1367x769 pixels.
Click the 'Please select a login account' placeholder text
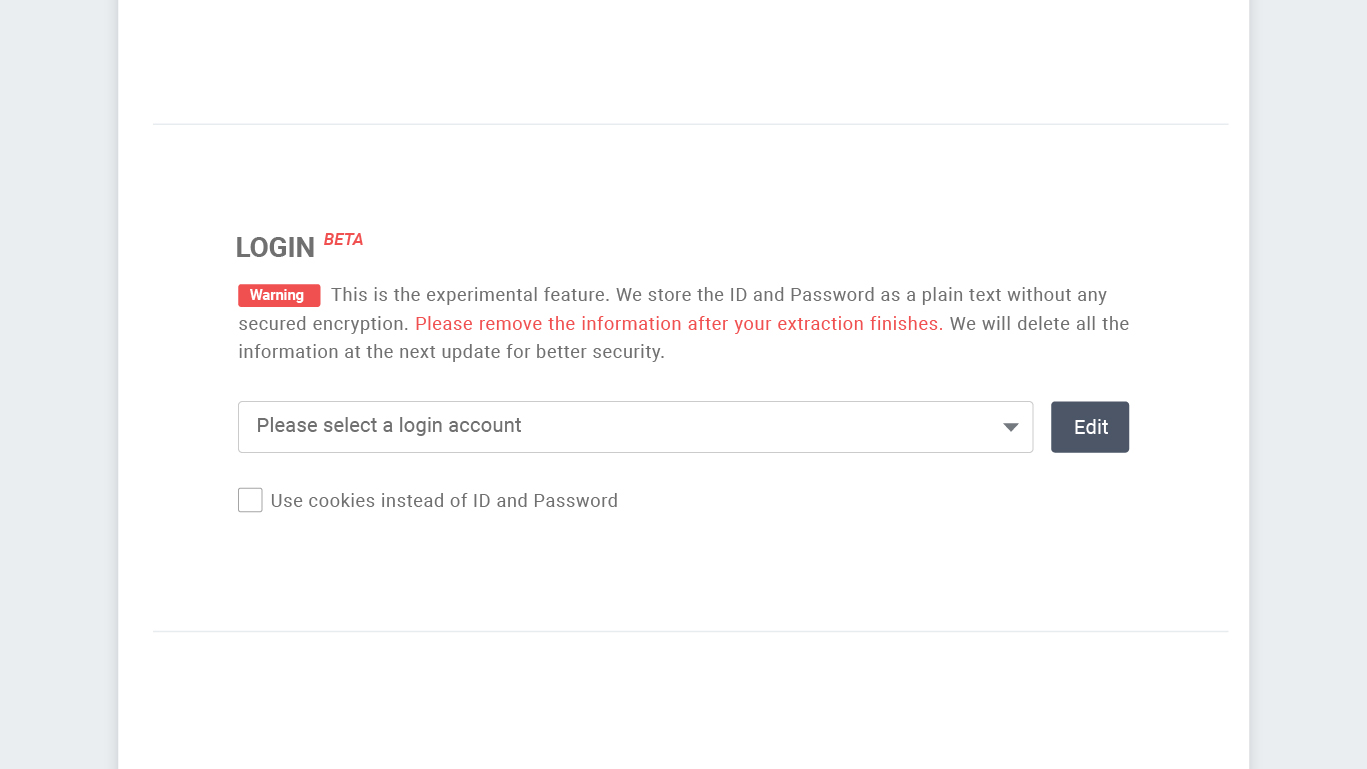tap(389, 426)
